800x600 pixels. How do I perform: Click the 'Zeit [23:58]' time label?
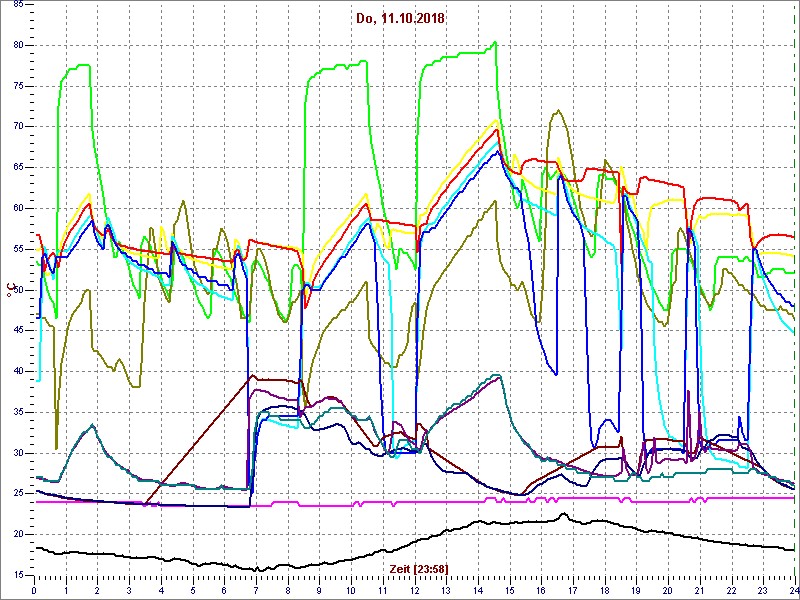coord(419,568)
